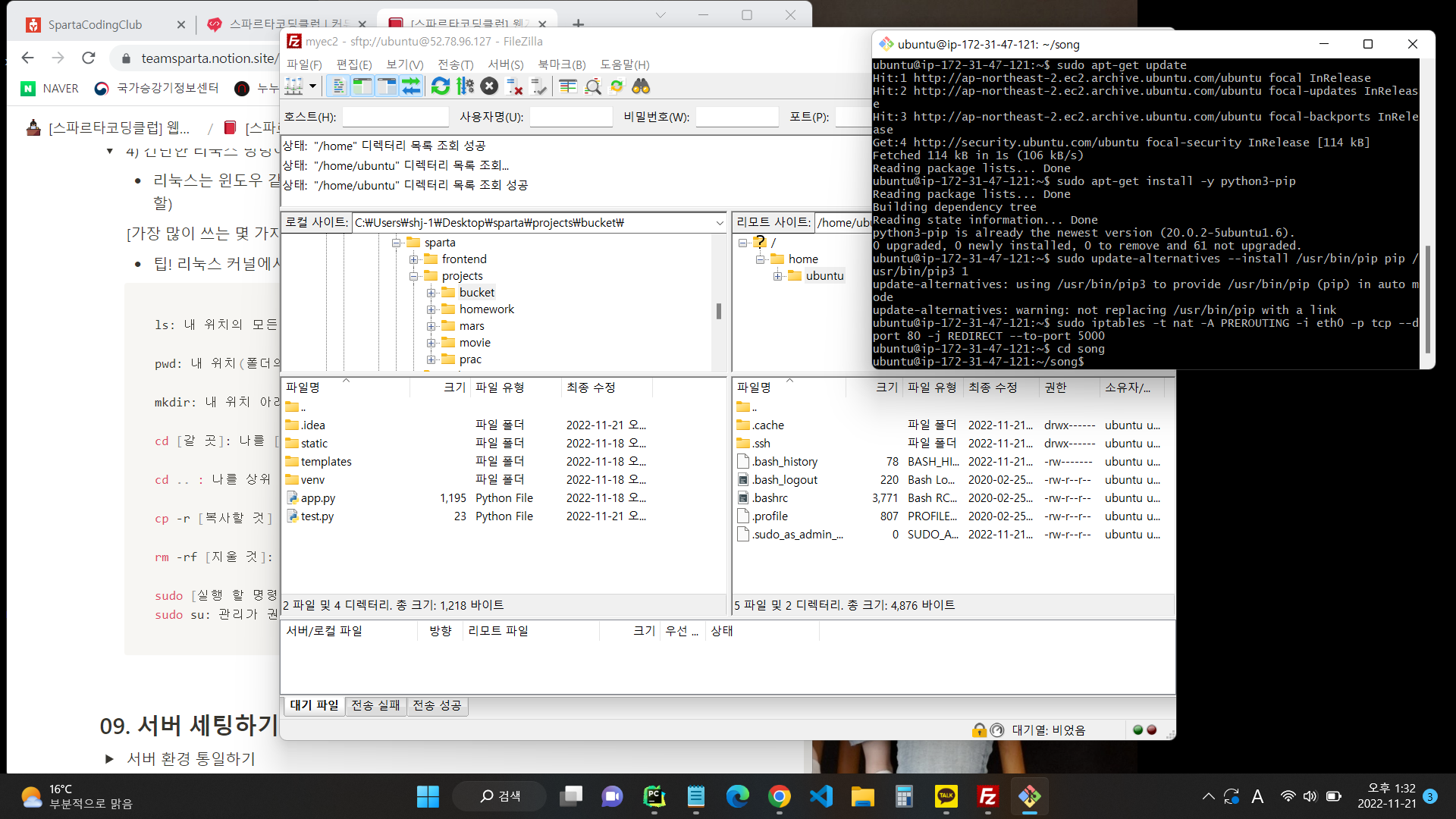Expand the movie folder in local tree
This screenshot has height=819, width=1456.
point(431,343)
